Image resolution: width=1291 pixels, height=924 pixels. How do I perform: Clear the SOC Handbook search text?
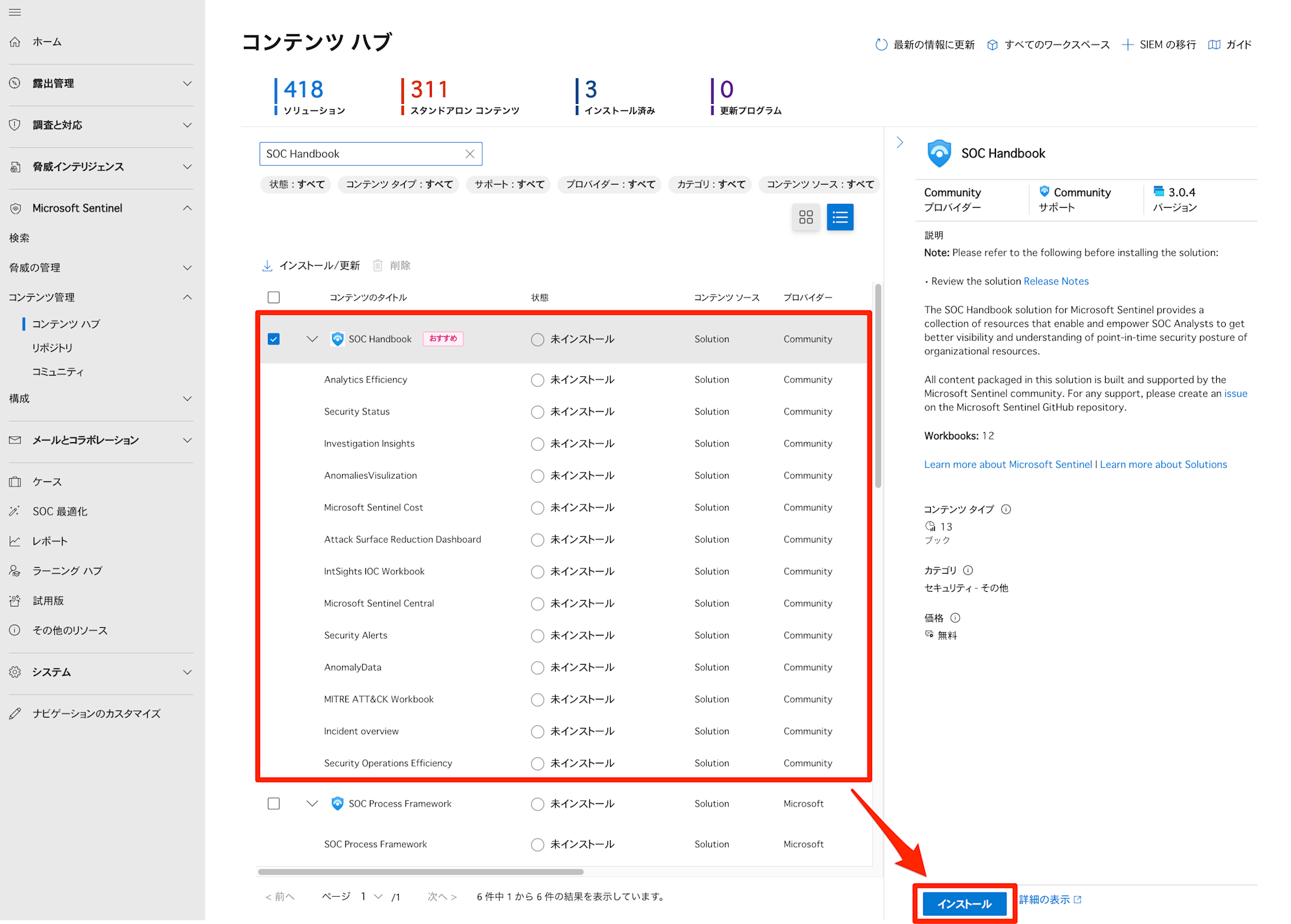[x=470, y=154]
